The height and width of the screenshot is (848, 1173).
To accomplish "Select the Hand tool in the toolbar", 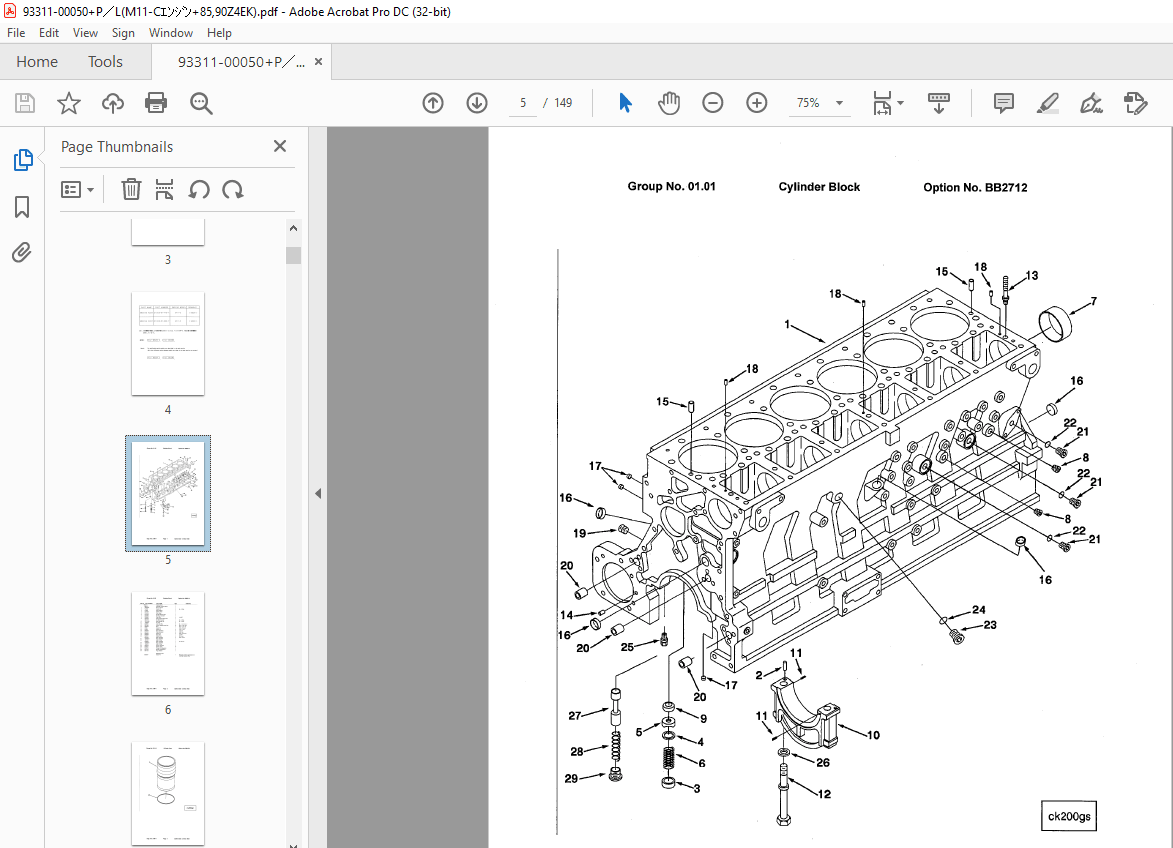I will tap(669, 102).
